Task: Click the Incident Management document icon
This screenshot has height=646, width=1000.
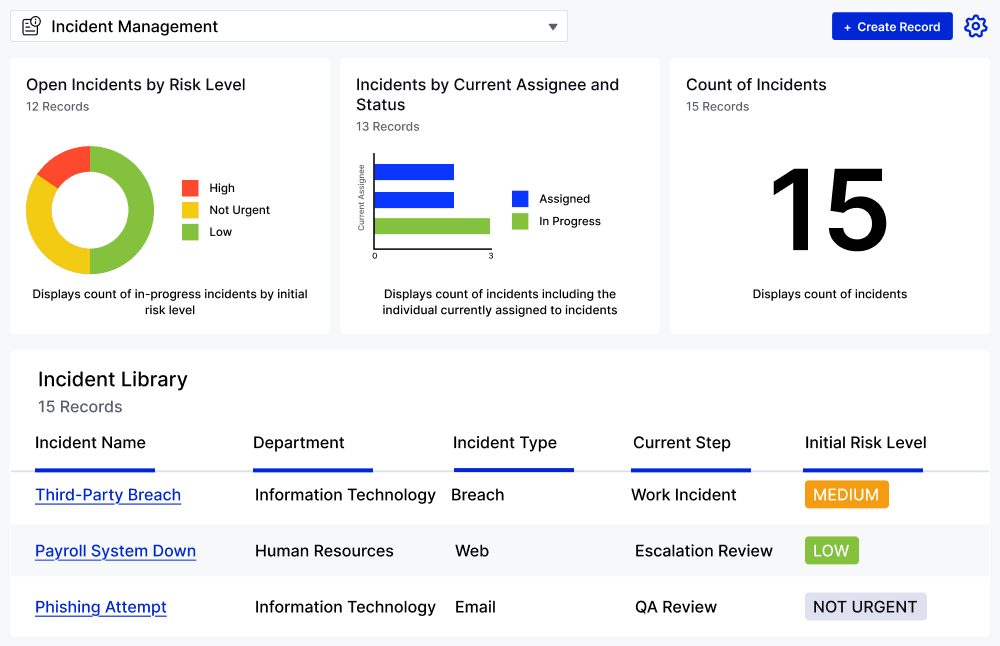Action: tap(30, 26)
